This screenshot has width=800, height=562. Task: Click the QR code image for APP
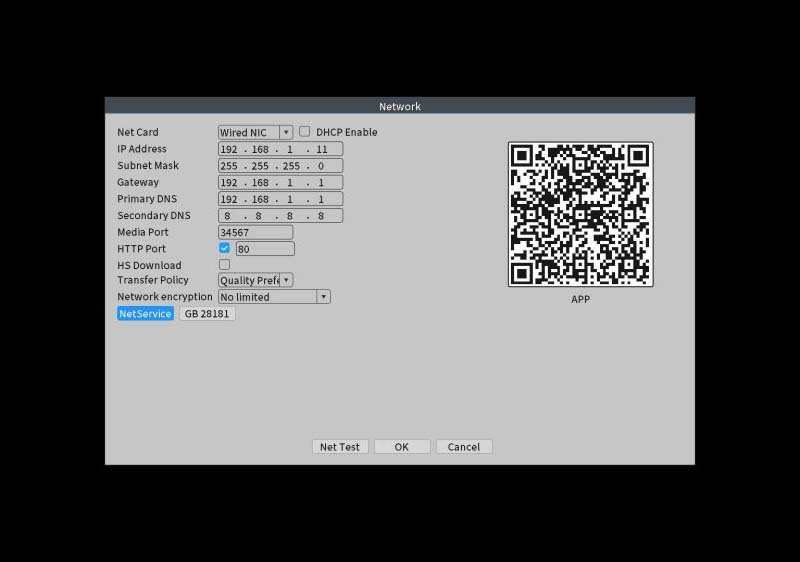coord(580,214)
